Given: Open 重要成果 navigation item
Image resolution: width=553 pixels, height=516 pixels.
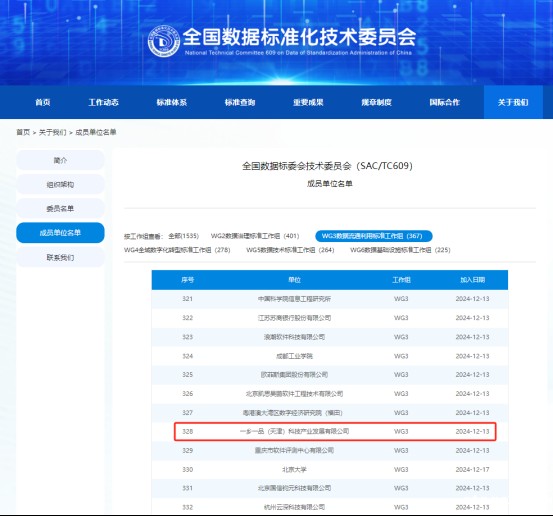Looking at the screenshot, I should 308,102.
